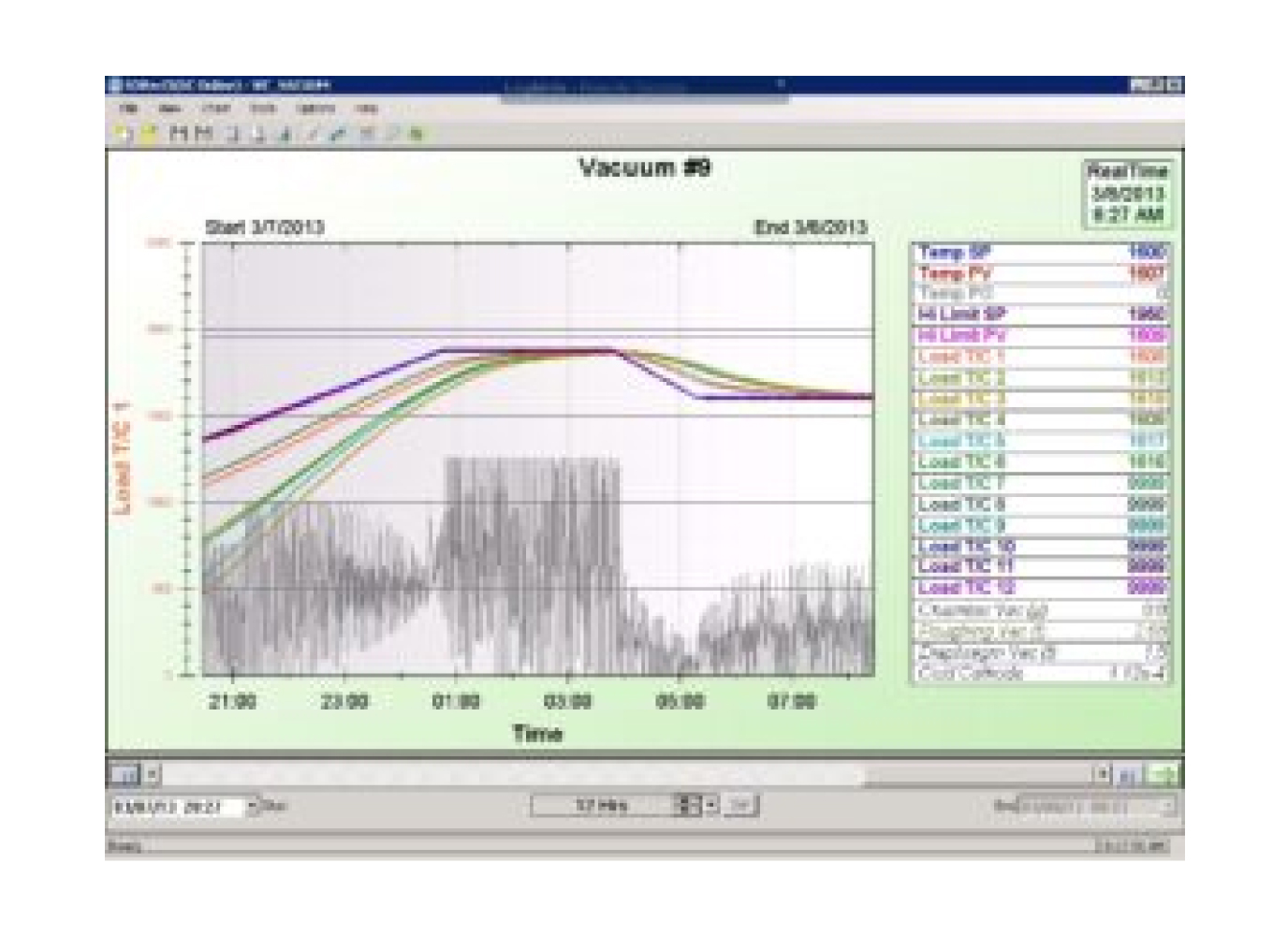Open the Chart menu
Viewport: 1288px width, 936px height.
tap(215, 107)
